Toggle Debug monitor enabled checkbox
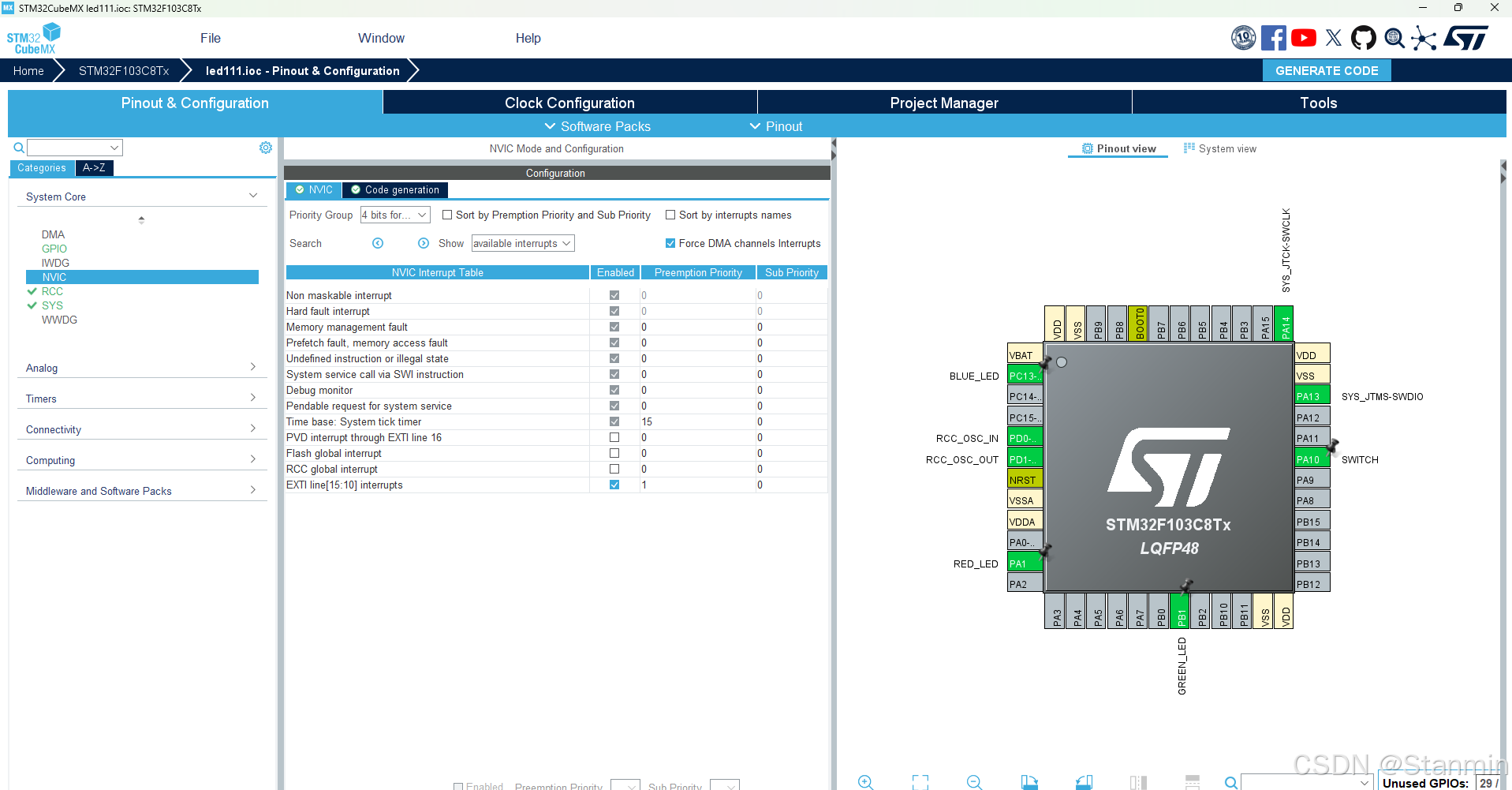This screenshot has height=790, width=1512. pyautogui.click(x=614, y=390)
